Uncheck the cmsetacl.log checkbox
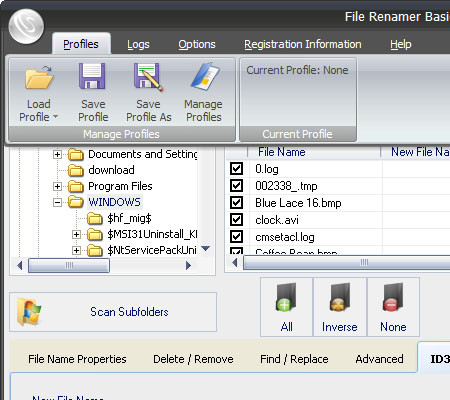 coord(236,236)
